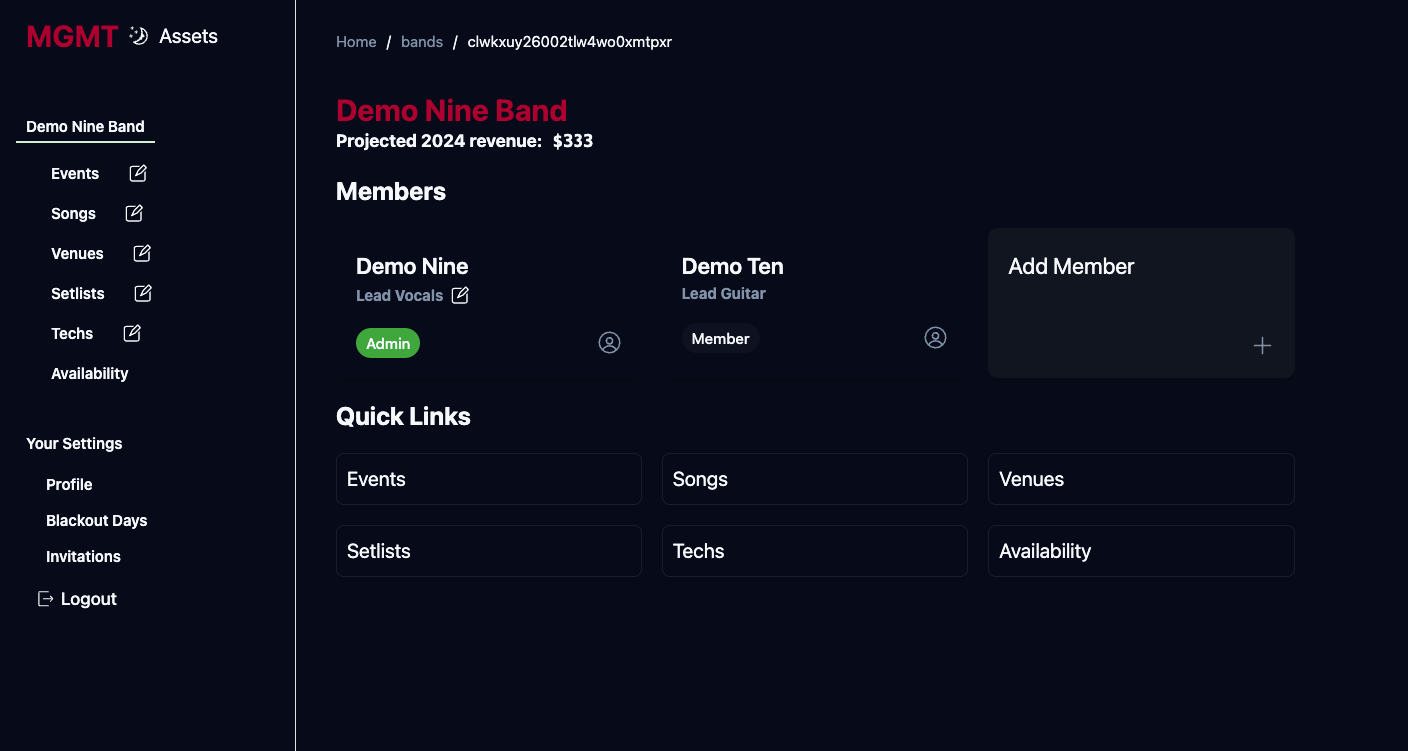1408x751 pixels.
Task: Click the edit icon next to Venues
Action: (142, 253)
